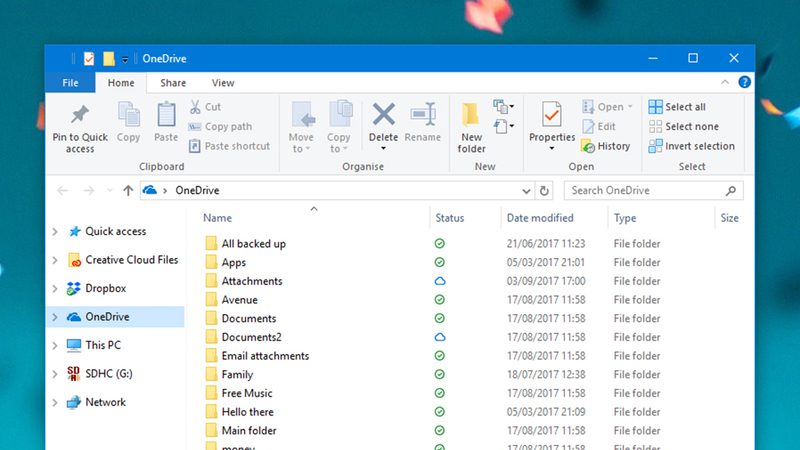Click the Delete X icon
The height and width of the screenshot is (450, 800).
[383, 114]
